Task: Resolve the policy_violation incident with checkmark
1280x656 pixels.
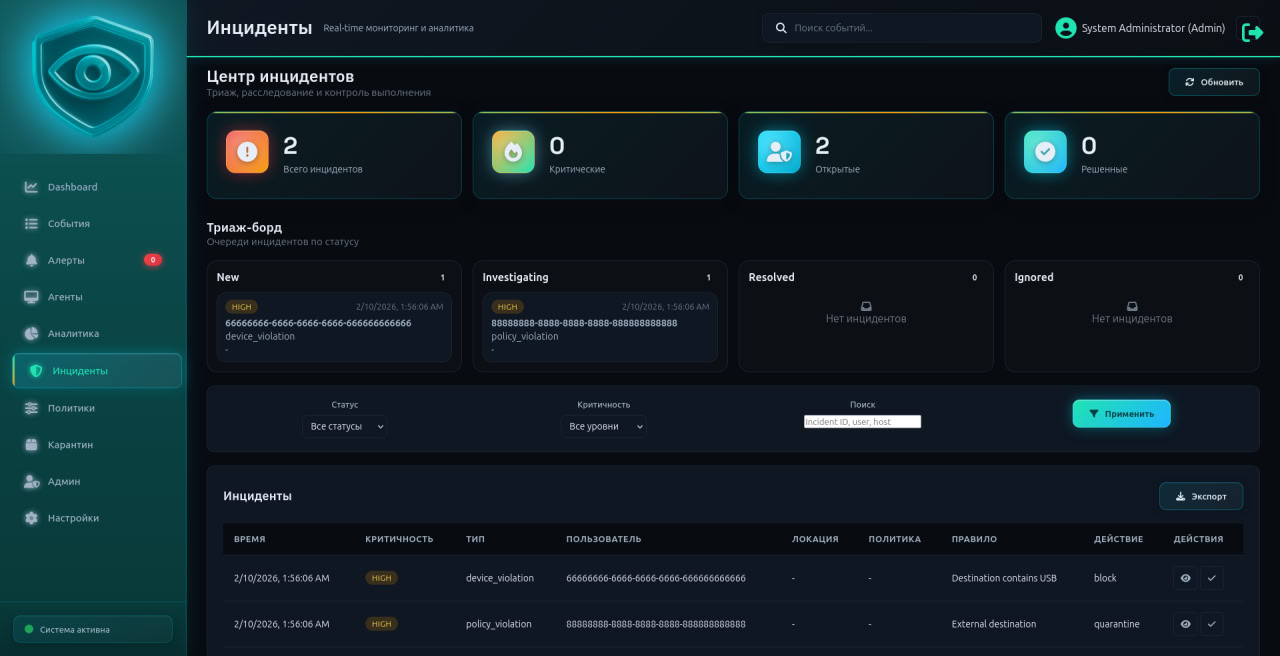Action: click(1212, 624)
